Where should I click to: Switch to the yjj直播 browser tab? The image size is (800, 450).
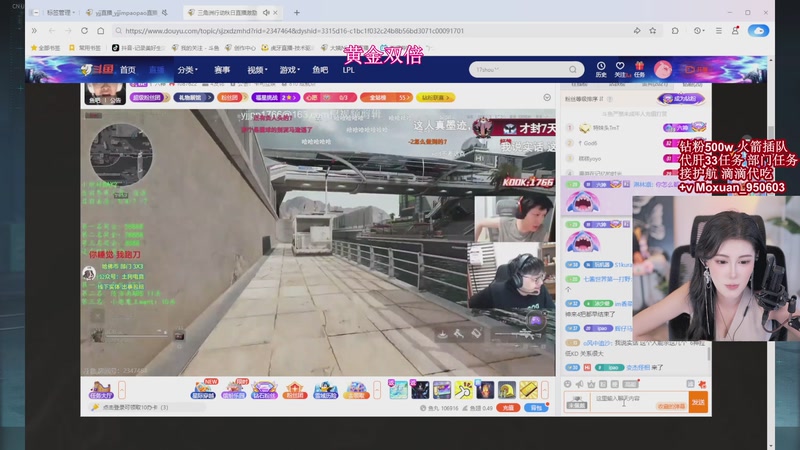pyautogui.click(x=126, y=12)
